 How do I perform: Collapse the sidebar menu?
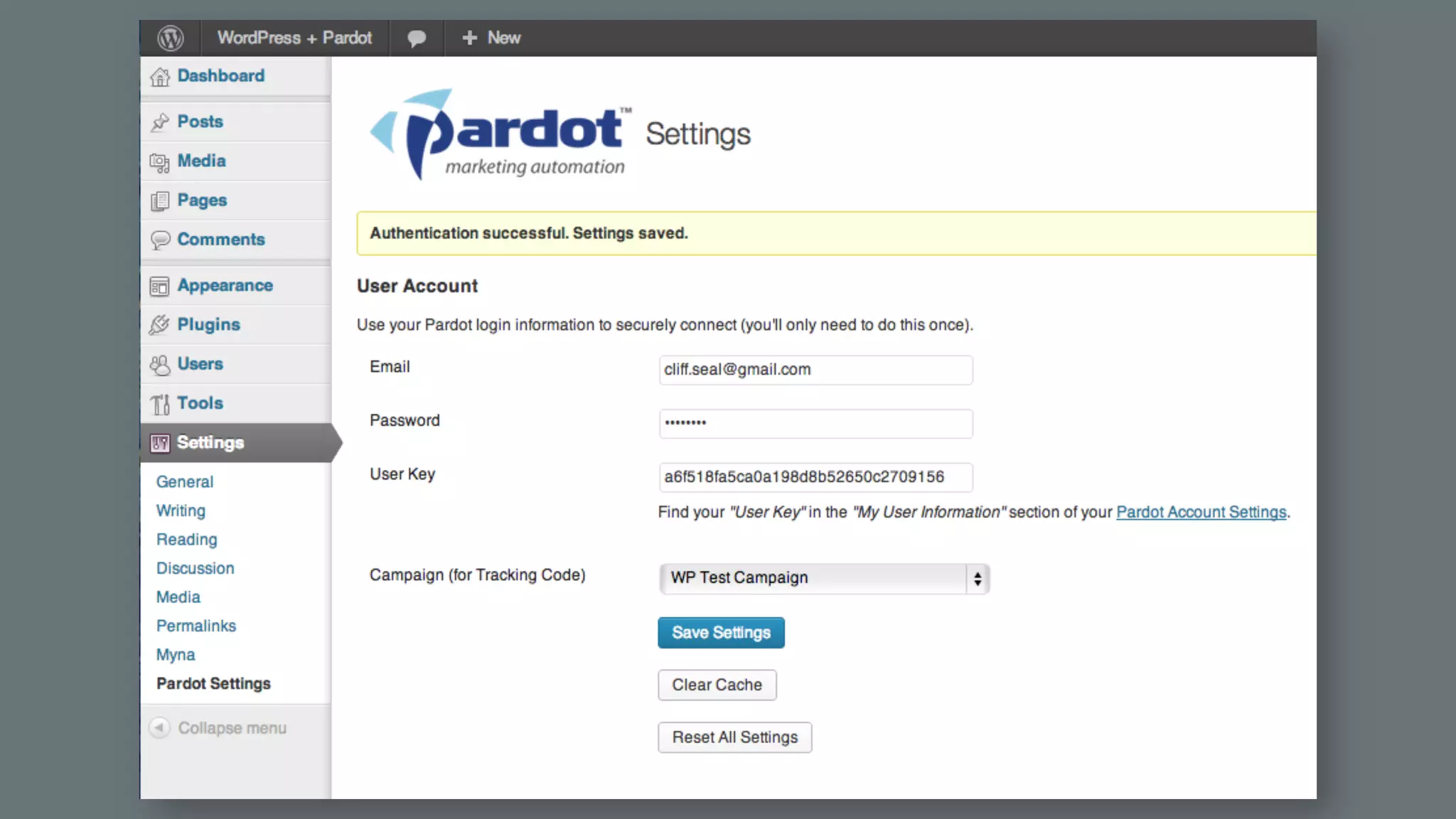[x=218, y=728]
